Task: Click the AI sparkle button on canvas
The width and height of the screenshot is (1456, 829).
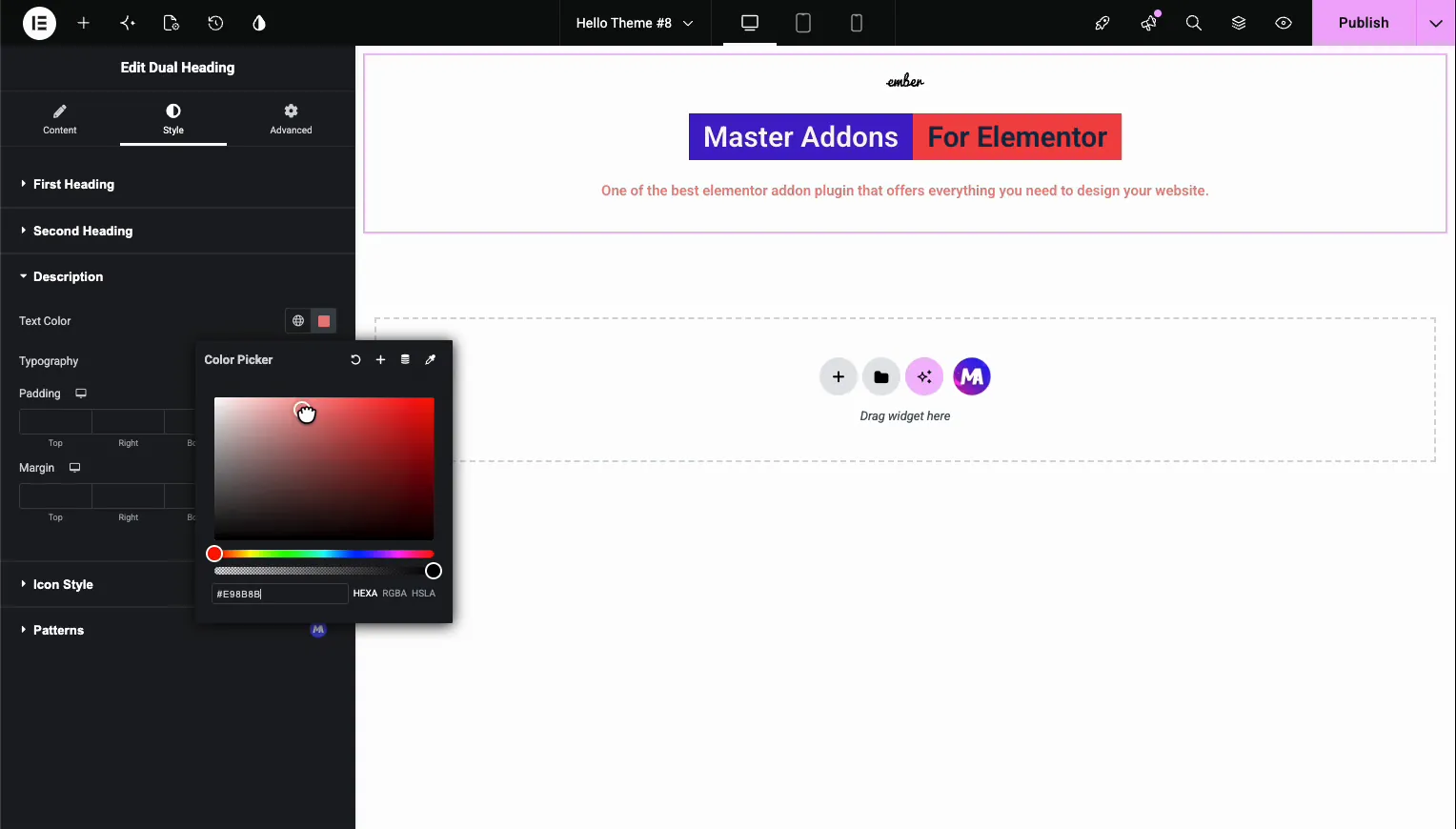Action: pos(924,377)
